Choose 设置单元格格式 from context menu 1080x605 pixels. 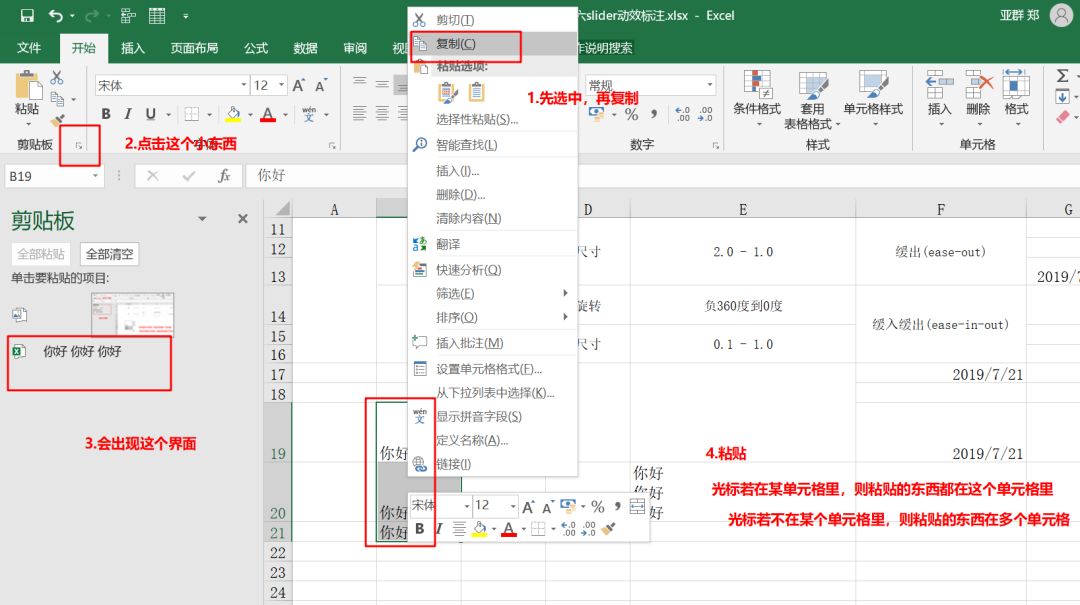492,369
